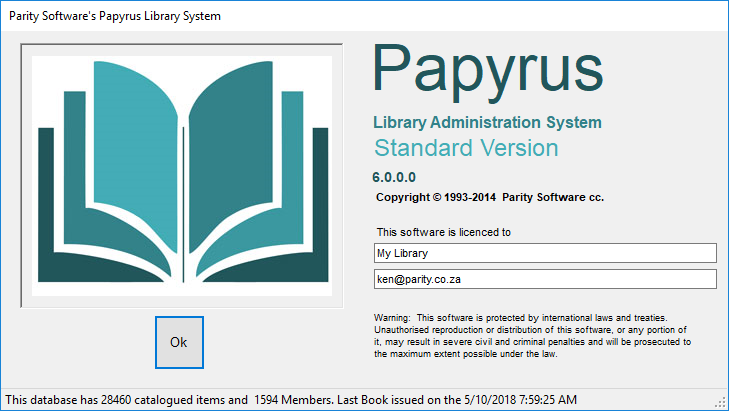Click 'Library Administration System' subtitle
The height and width of the screenshot is (411, 729).
point(487,122)
